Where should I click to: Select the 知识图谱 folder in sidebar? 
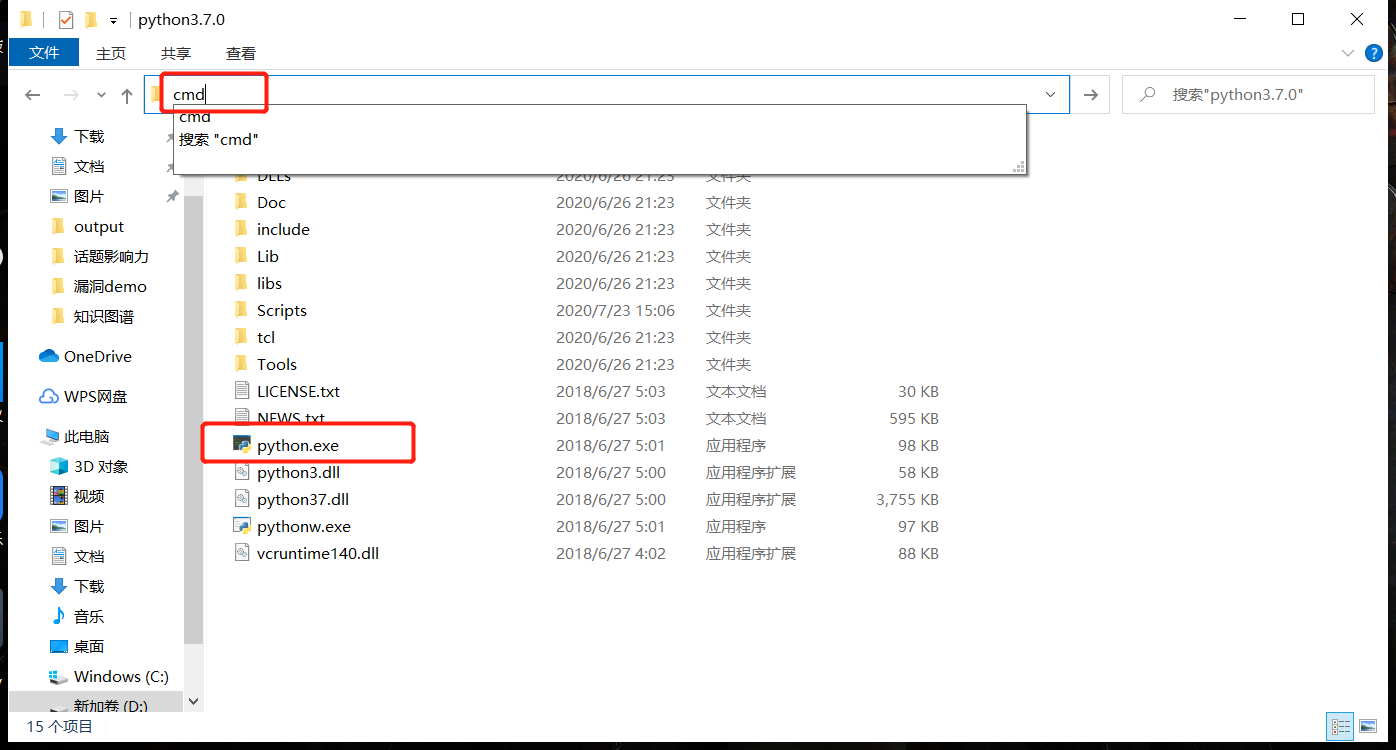[x=104, y=316]
